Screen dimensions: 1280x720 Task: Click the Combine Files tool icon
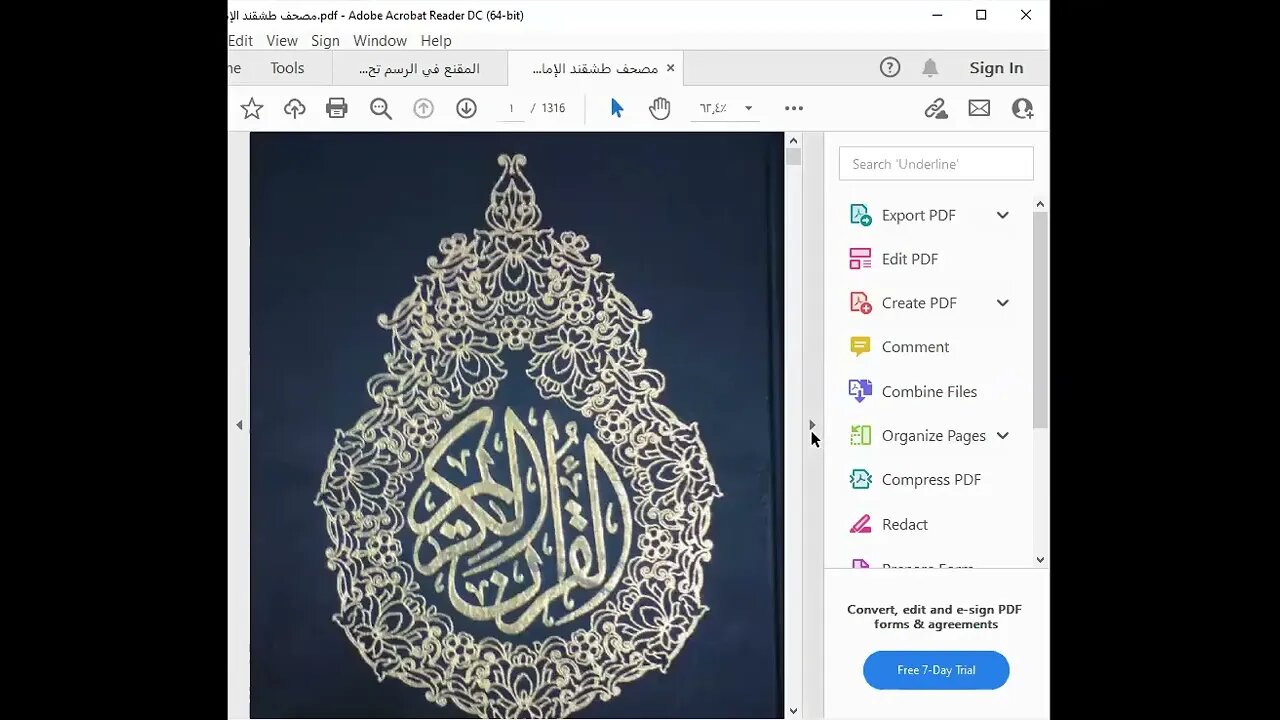(x=860, y=391)
